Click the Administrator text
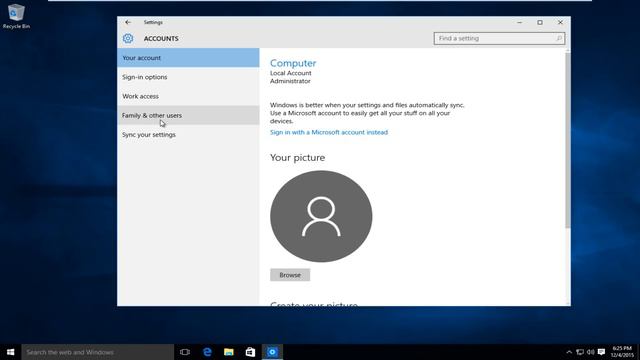Image resolution: width=640 pixels, height=360 pixels. [x=290, y=81]
